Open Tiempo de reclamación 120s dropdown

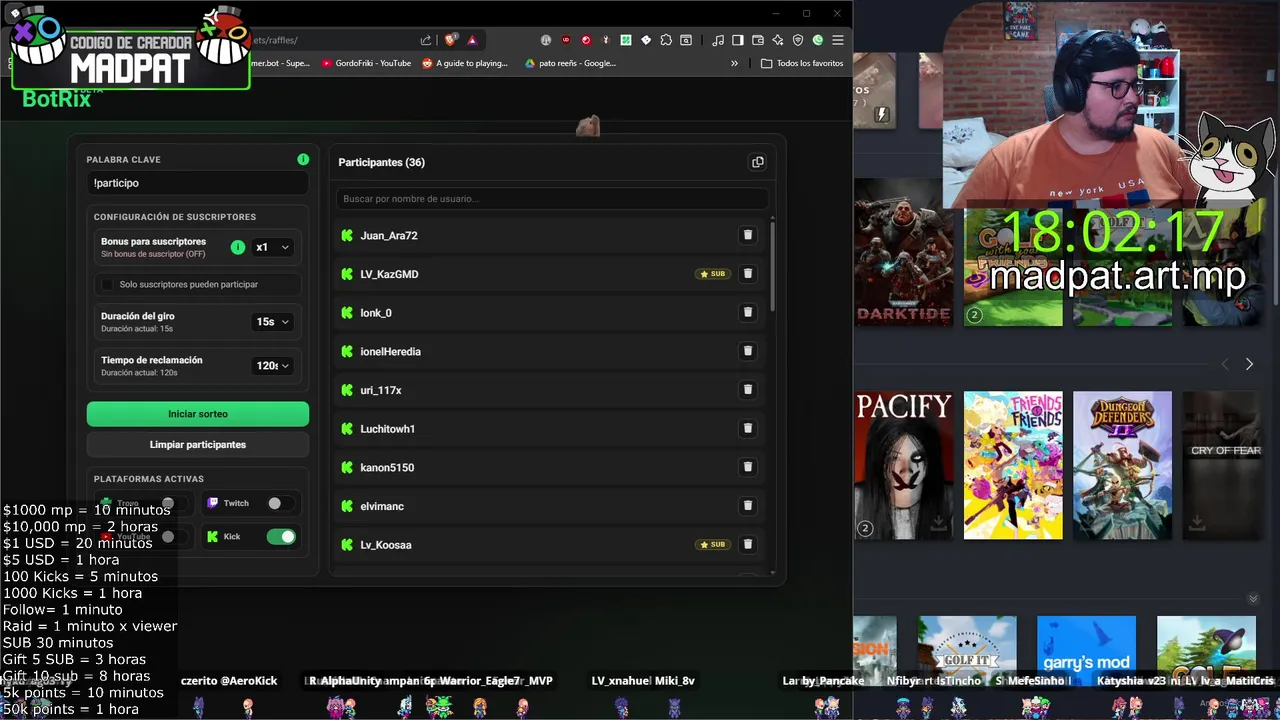click(273, 365)
